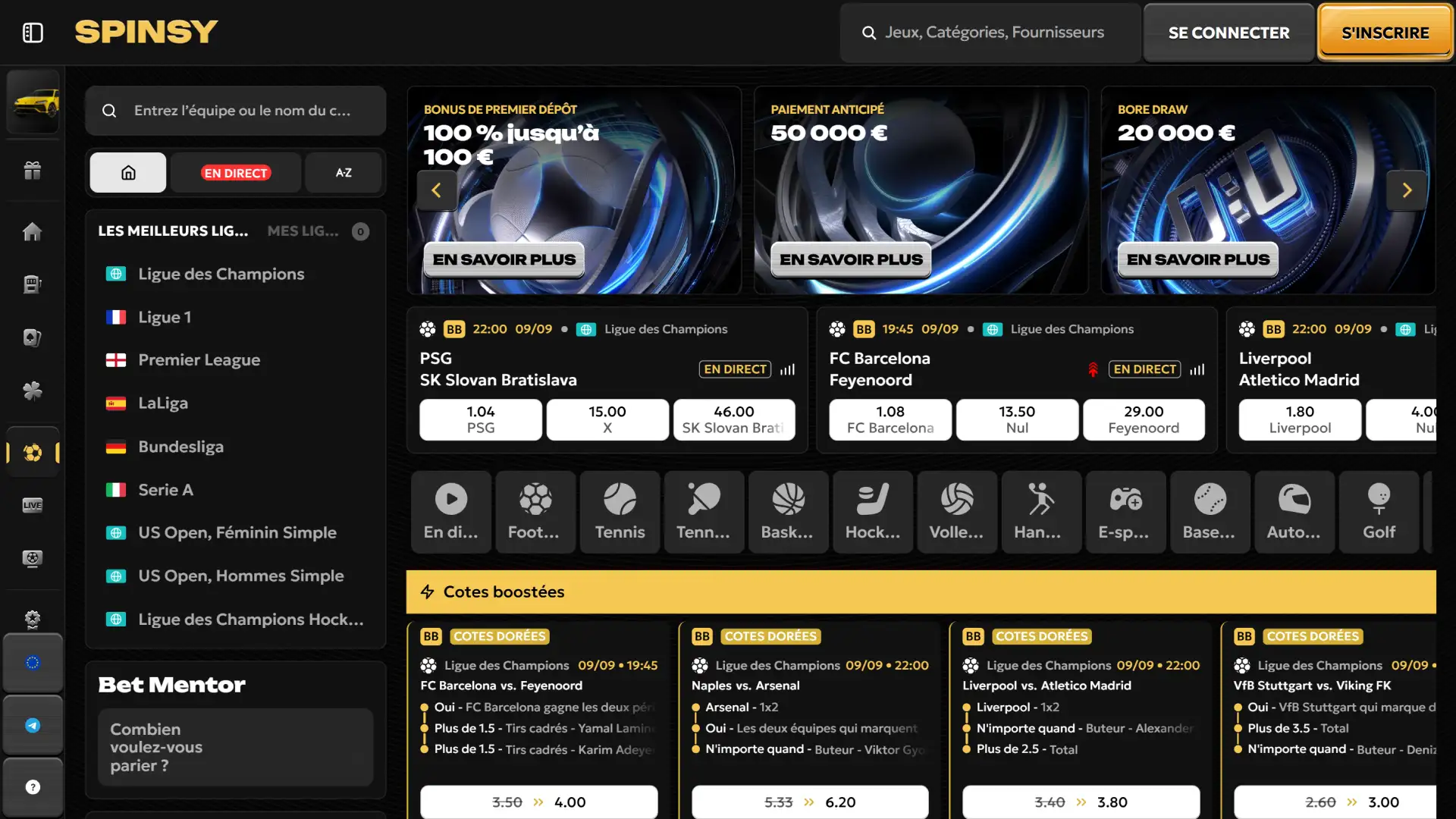1456x819 pixels.
Task: Click next arrow on the promo carousel
Action: 1407,190
